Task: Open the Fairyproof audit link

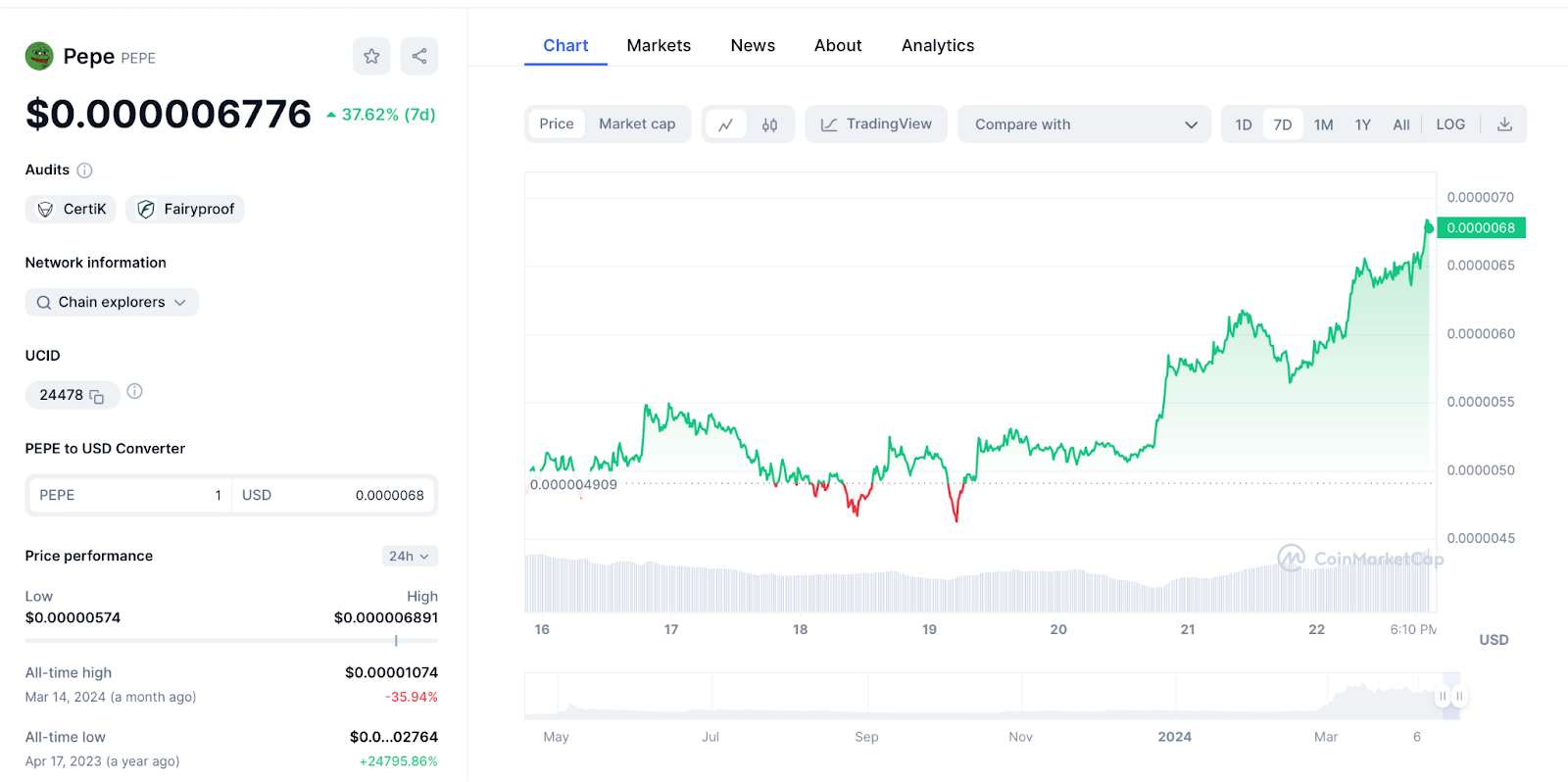Action: tap(185, 210)
